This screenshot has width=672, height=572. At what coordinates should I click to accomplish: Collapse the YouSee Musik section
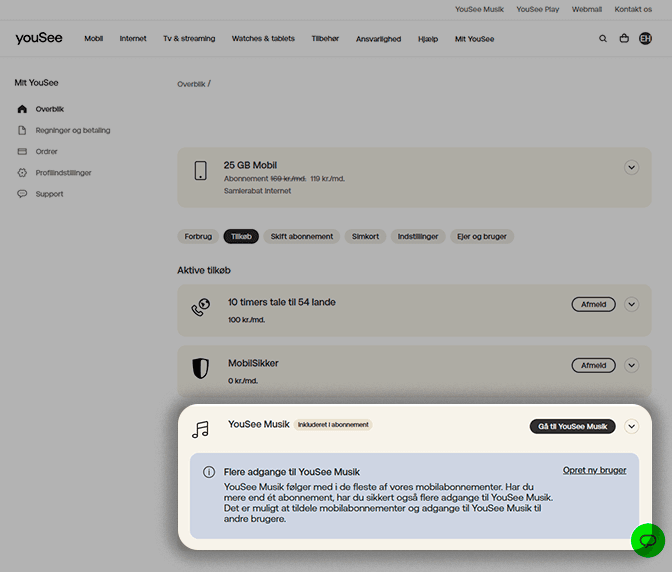[631, 426]
